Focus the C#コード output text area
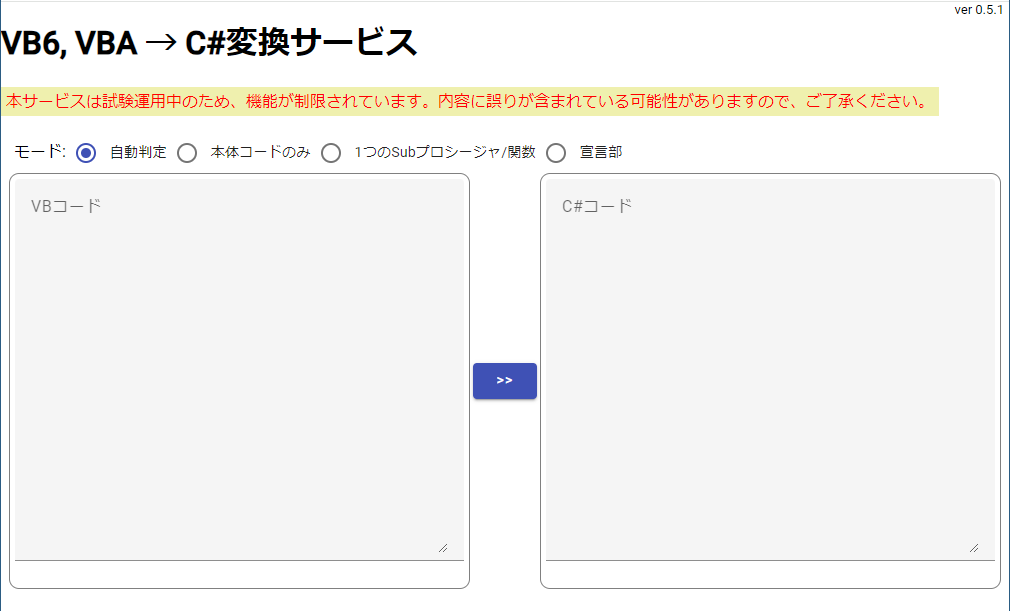 pos(770,370)
